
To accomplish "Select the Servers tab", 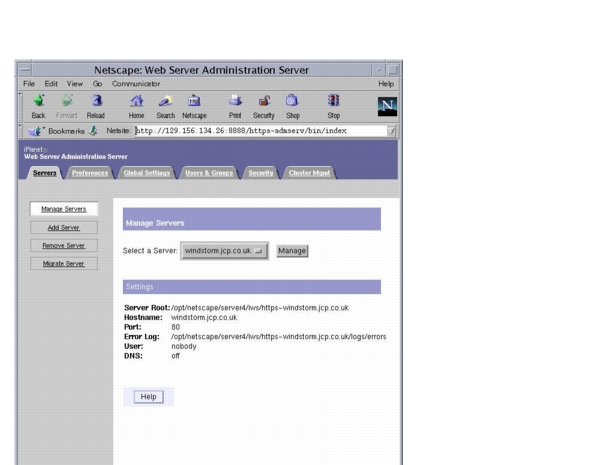I will [44, 173].
